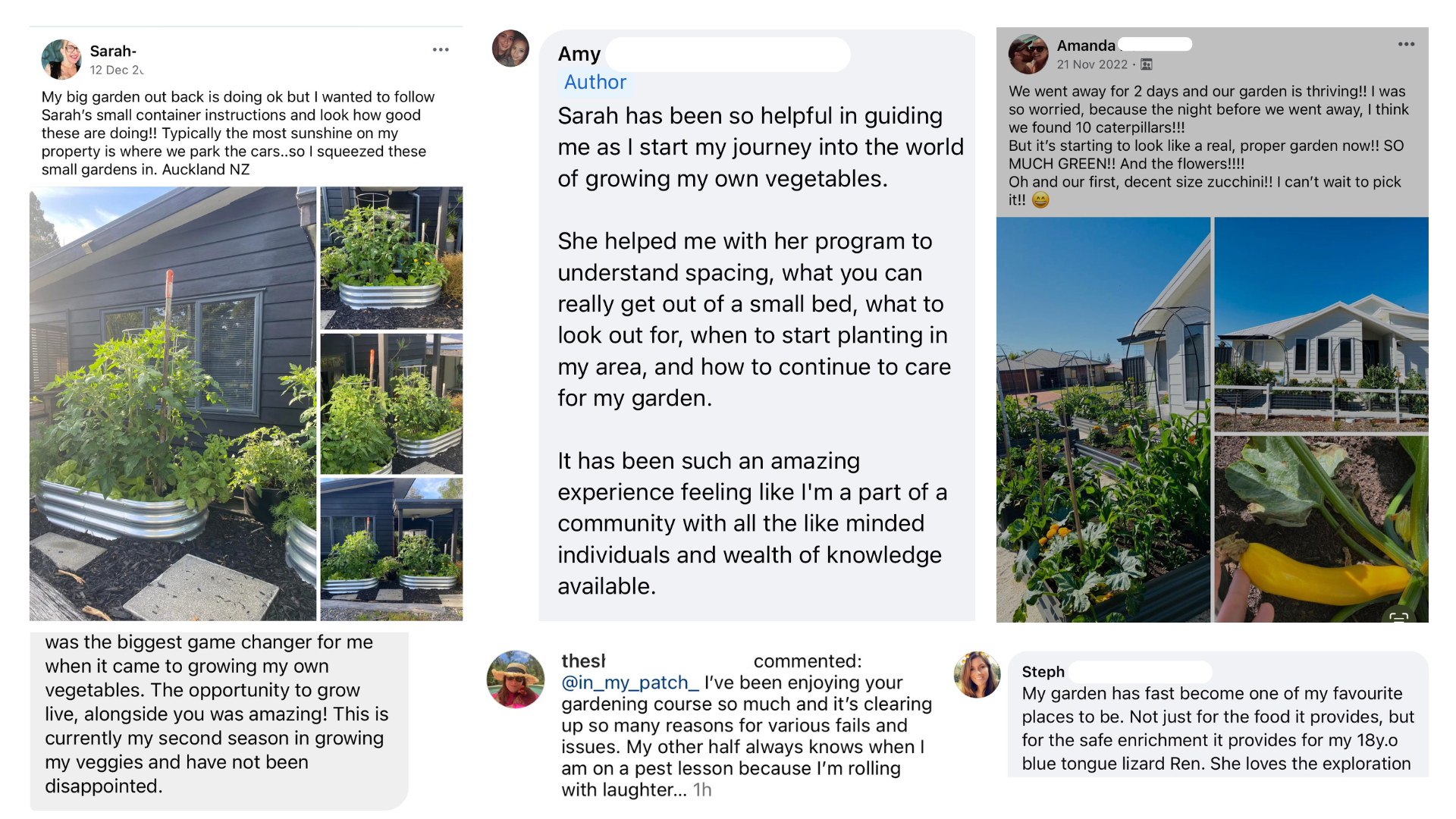This screenshot has height=819, width=1456.
Task: Click the grinning emoji in Amanda's post
Action: pyautogui.click(x=1040, y=200)
